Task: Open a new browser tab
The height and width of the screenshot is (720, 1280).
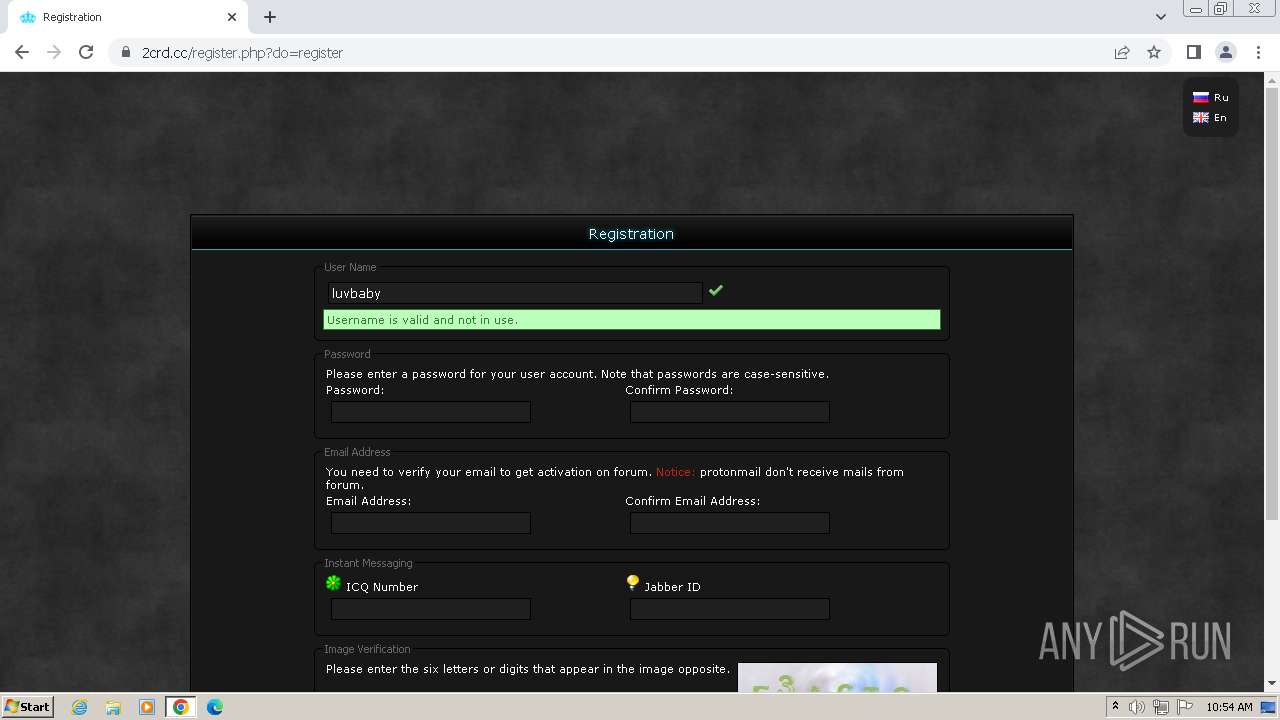Action: [270, 17]
